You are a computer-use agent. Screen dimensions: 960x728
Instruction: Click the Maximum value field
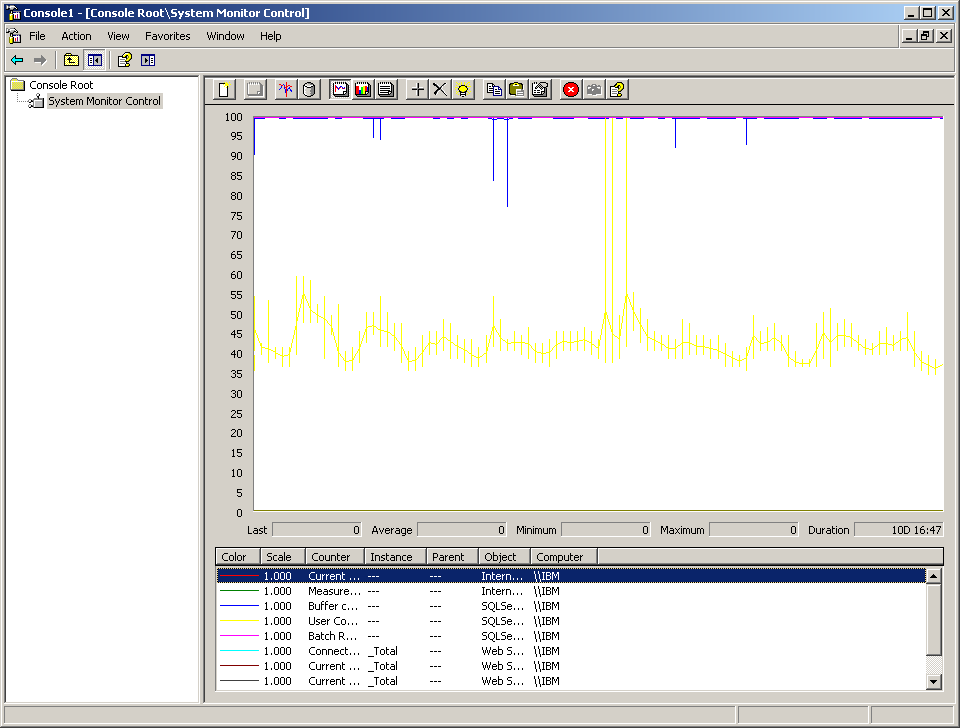coord(754,530)
